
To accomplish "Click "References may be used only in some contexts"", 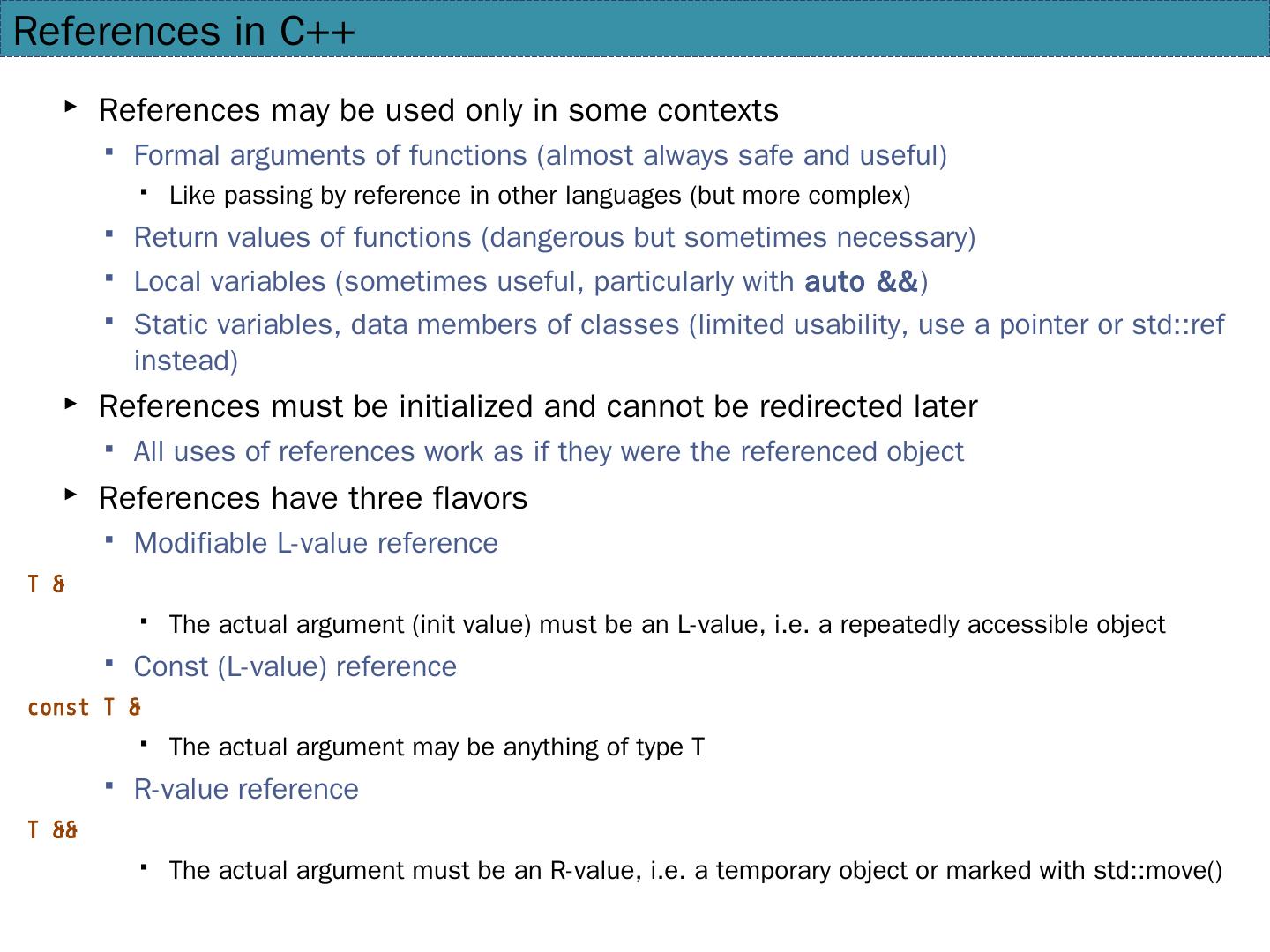I will tap(438, 111).
